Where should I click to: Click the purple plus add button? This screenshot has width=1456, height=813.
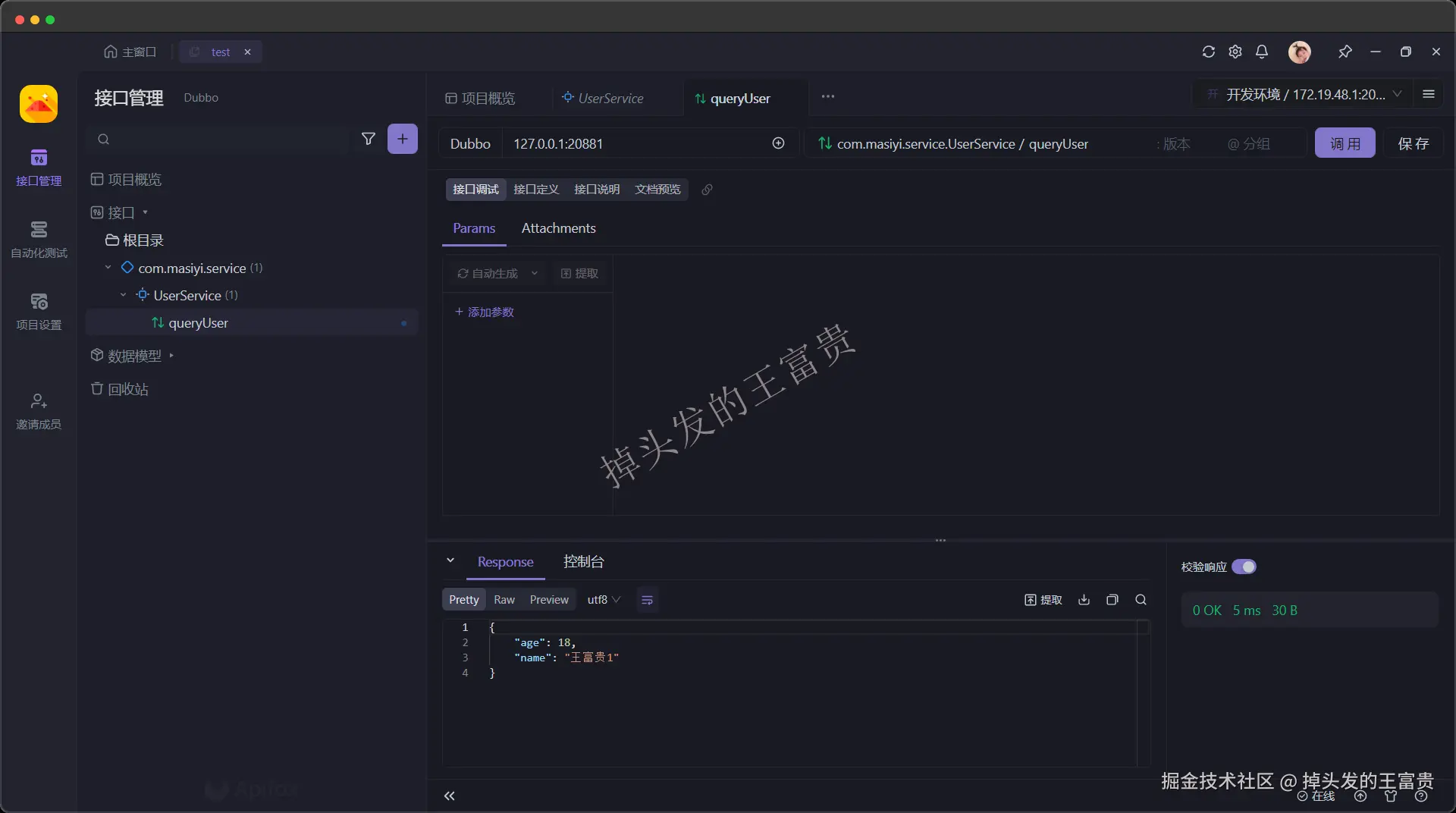[403, 139]
